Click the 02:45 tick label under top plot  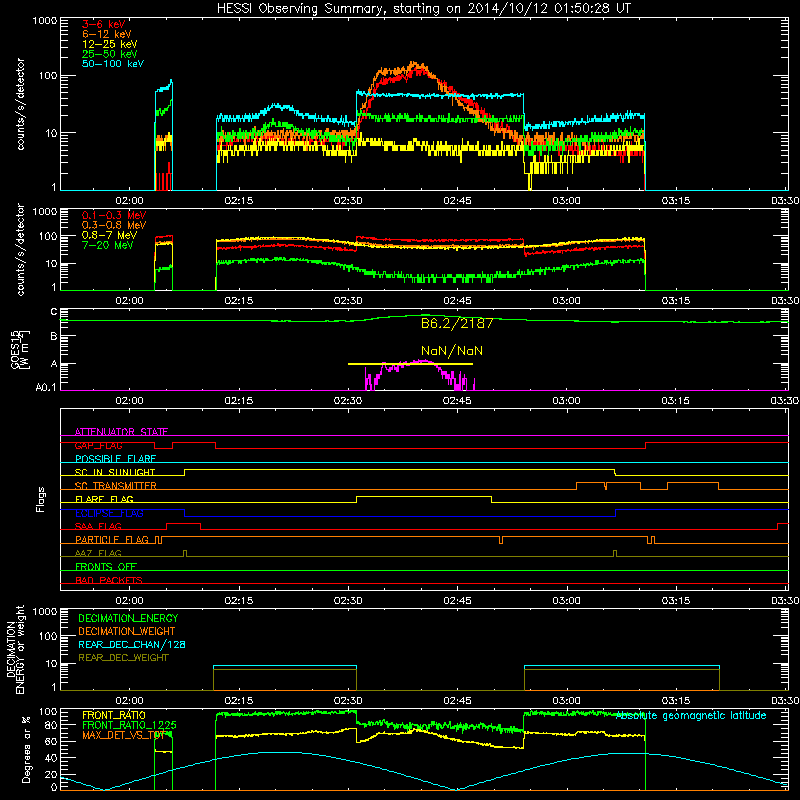coord(457,201)
